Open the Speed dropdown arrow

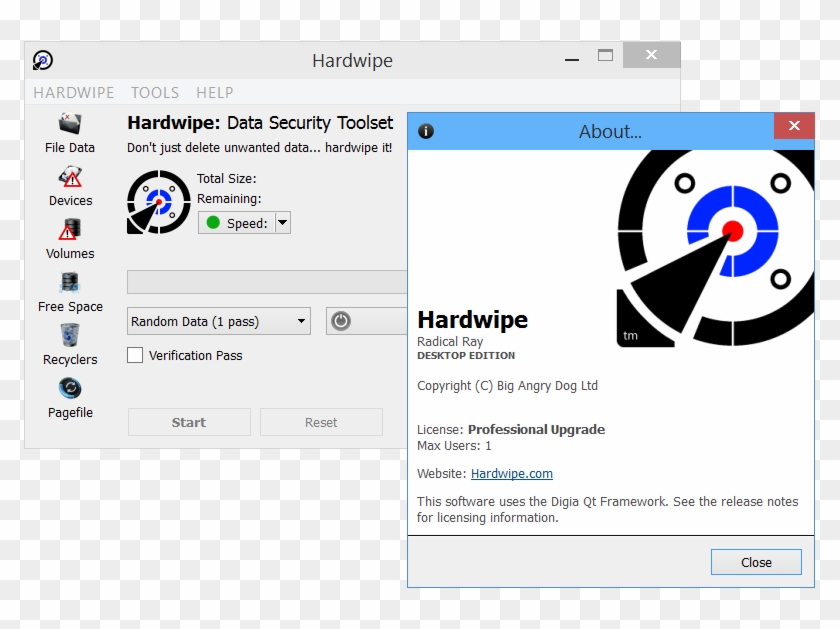tap(282, 223)
